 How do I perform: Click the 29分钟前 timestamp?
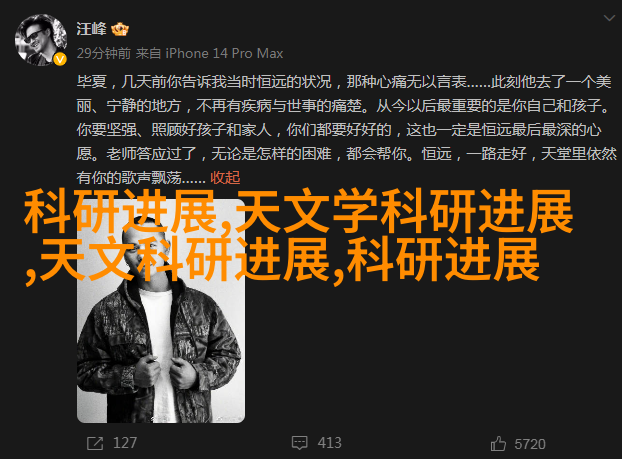click(104, 53)
